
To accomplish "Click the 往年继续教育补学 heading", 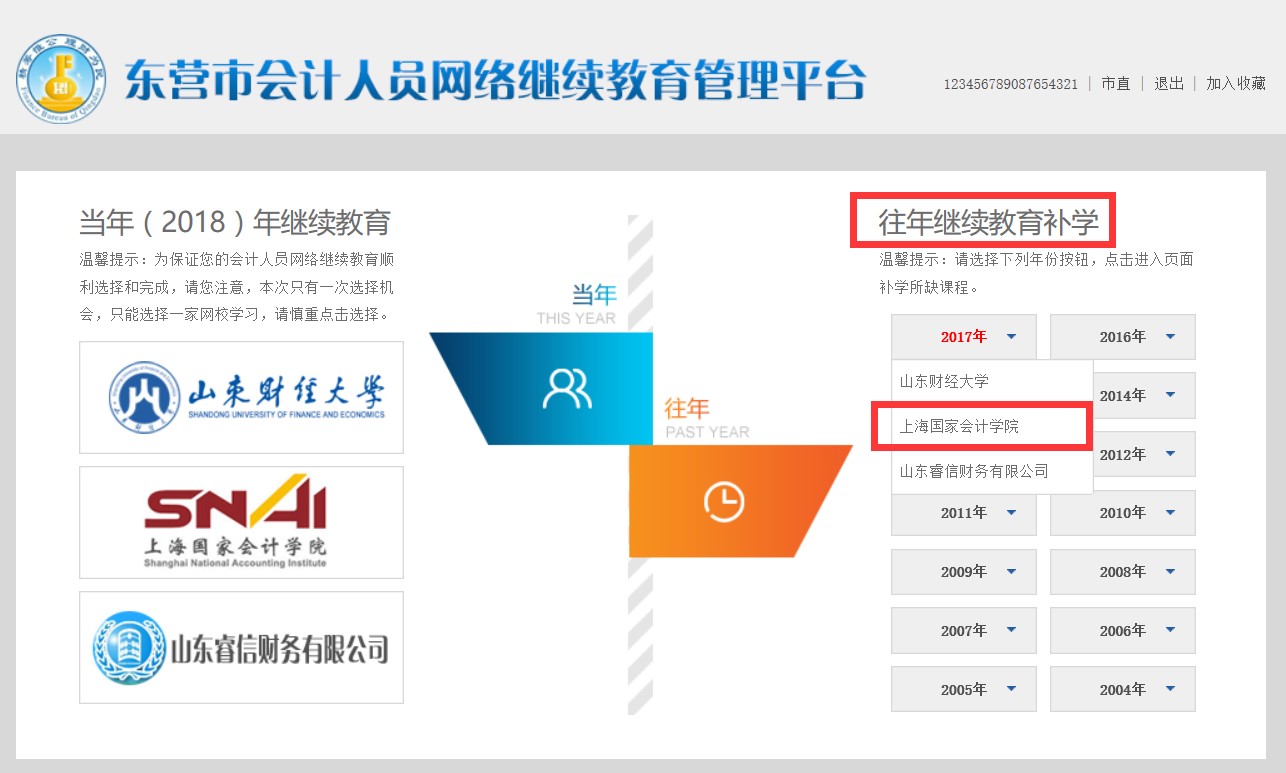I will tap(988, 222).
